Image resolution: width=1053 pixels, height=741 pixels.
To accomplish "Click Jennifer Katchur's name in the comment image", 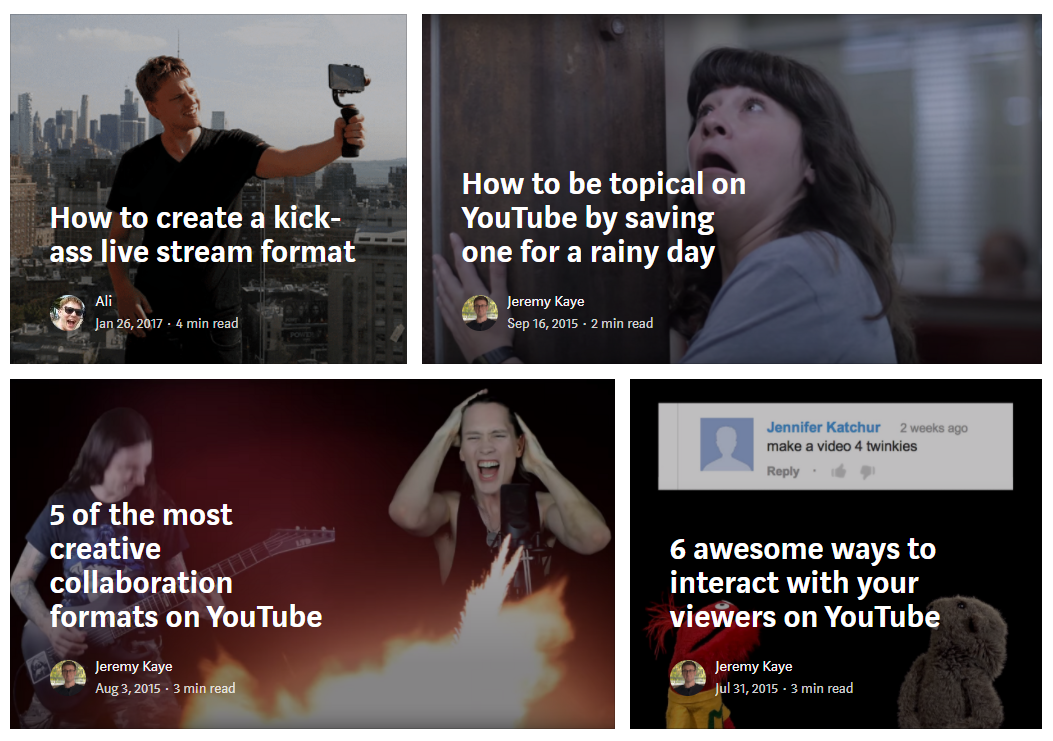I will click(x=823, y=427).
